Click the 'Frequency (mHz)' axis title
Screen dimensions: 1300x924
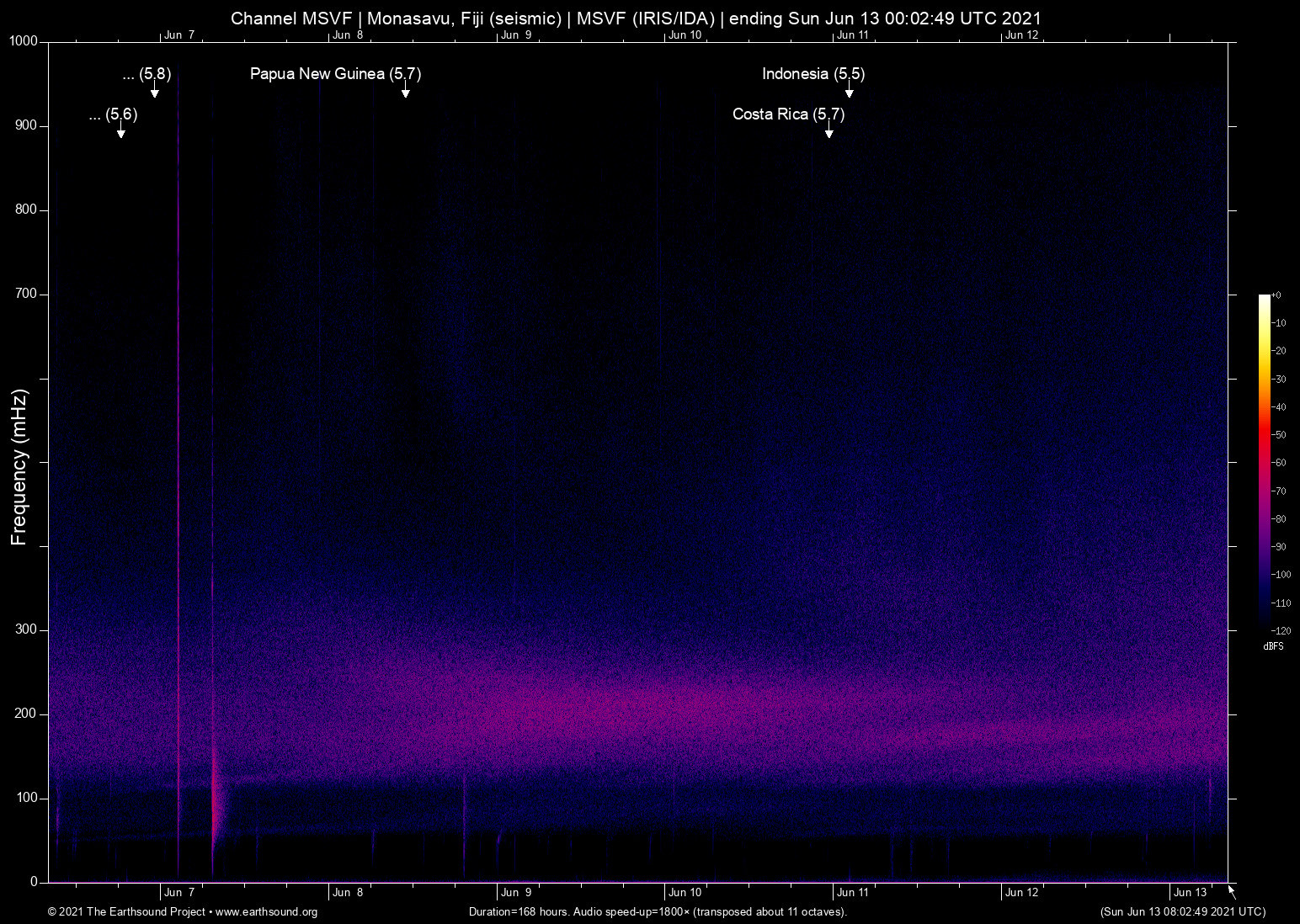[19, 467]
